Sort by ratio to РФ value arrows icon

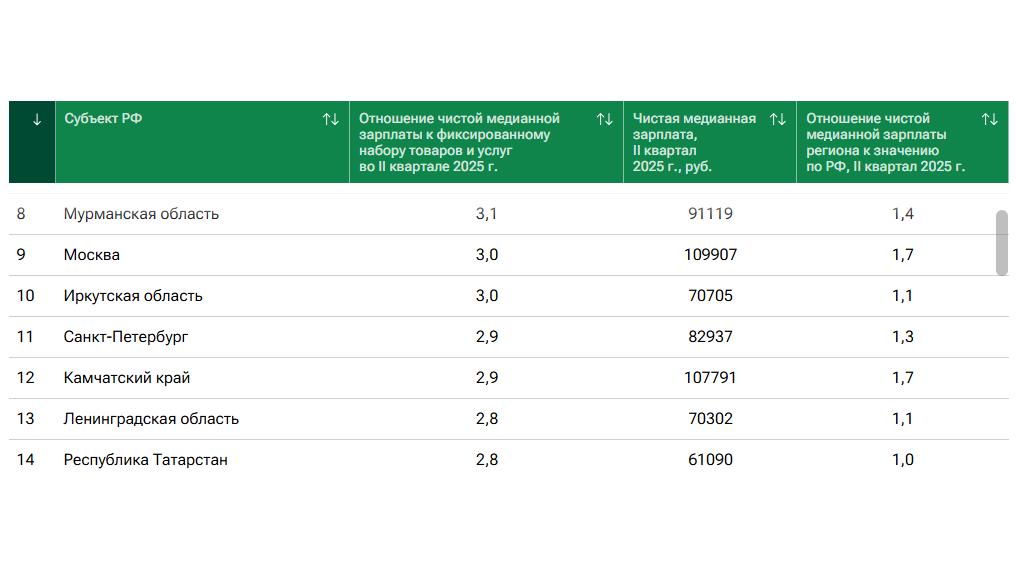pos(989,120)
